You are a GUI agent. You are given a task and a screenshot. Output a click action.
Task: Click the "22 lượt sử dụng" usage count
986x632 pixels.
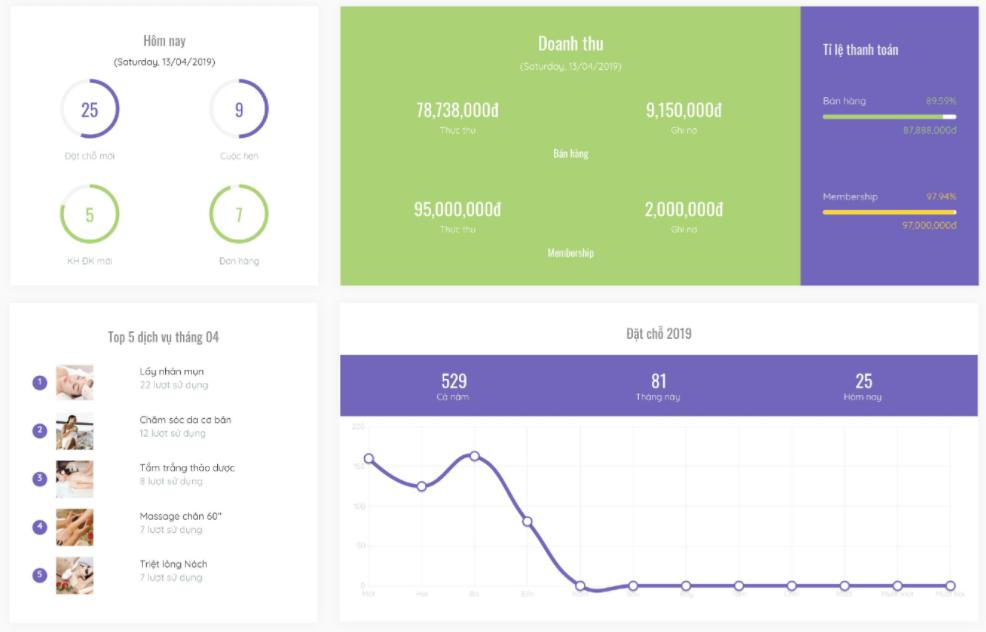pyautogui.click(x=174, y=385)
